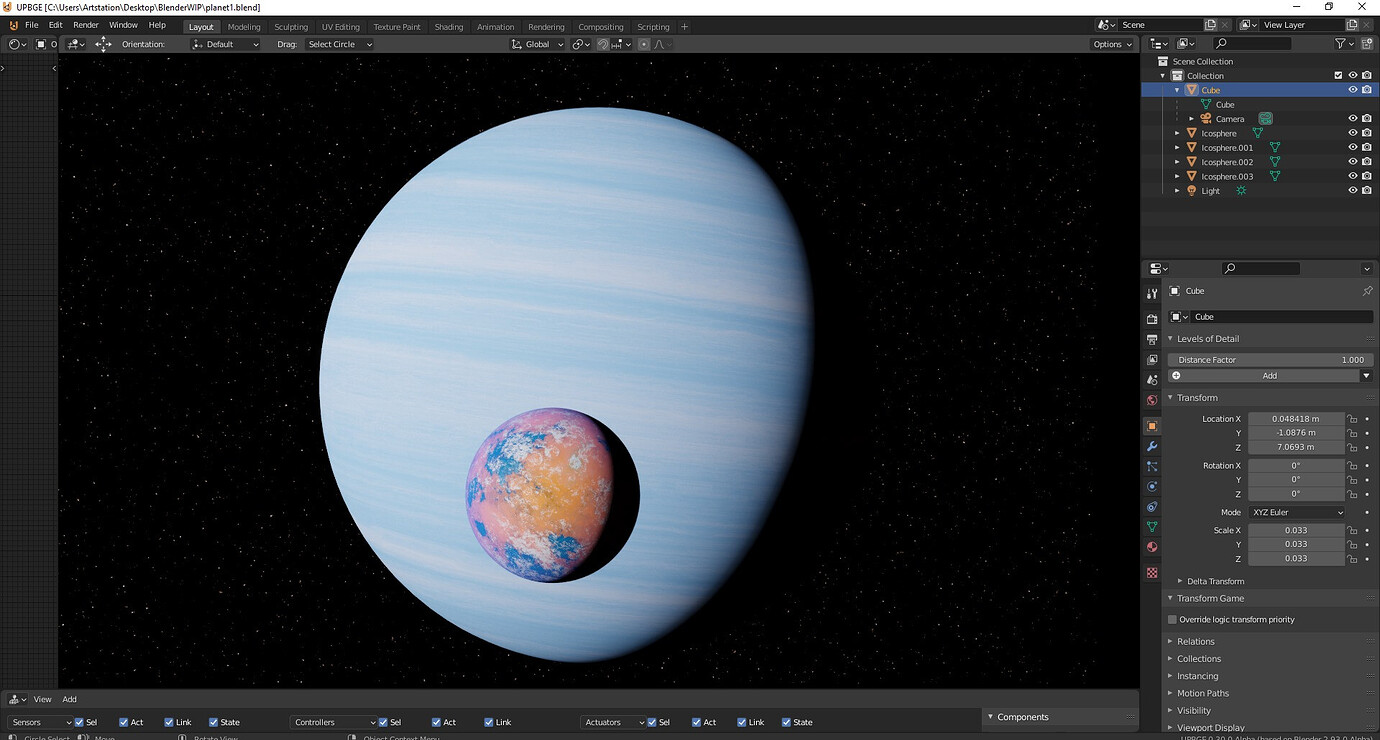The height and width of the screenshot is (740, 1380).
Task: Open the XYZ Euler rotation mode dropdown
Action: point(1296,512)
